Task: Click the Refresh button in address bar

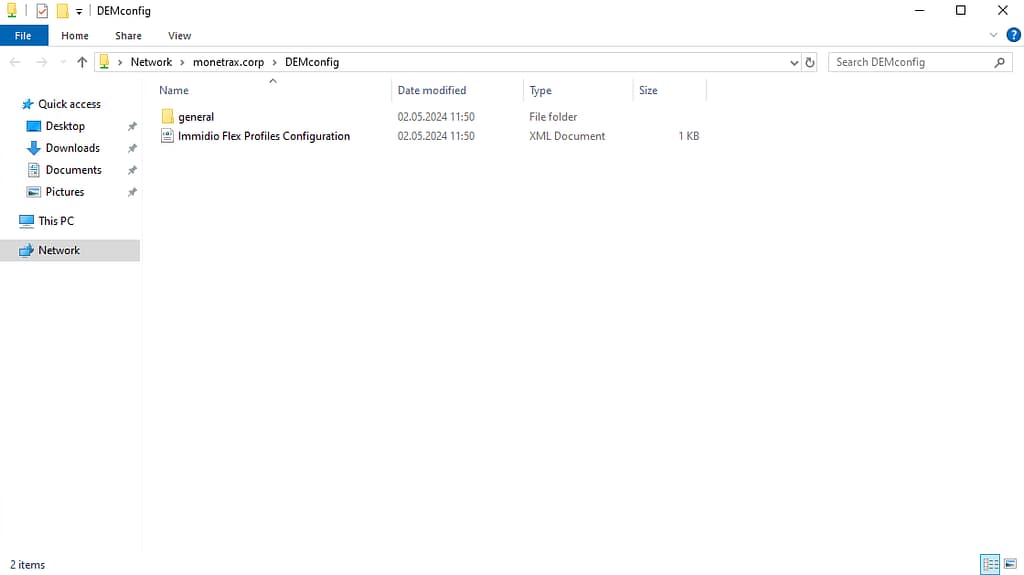Action: pos(810,62)
